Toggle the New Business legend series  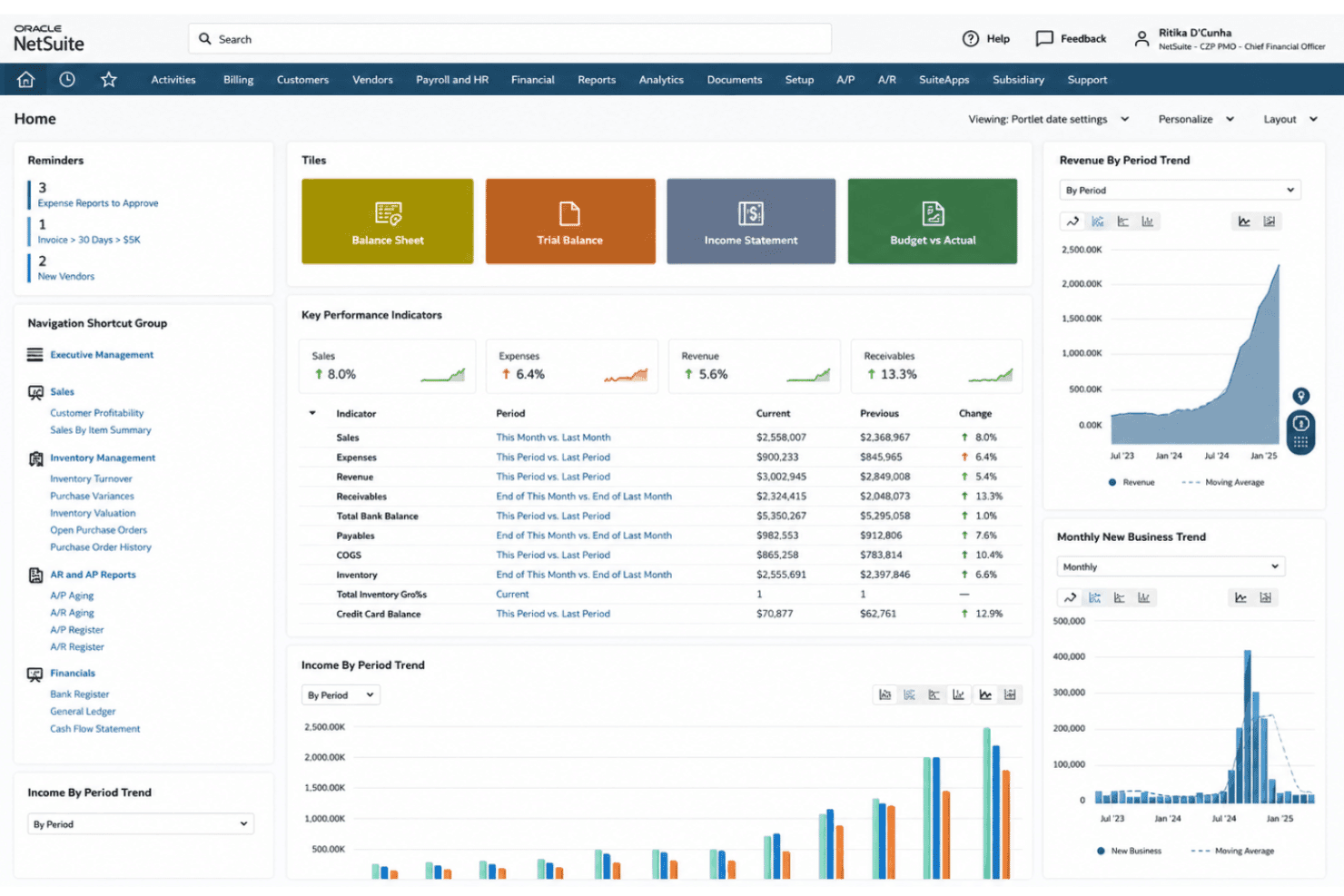[1129, 851]
